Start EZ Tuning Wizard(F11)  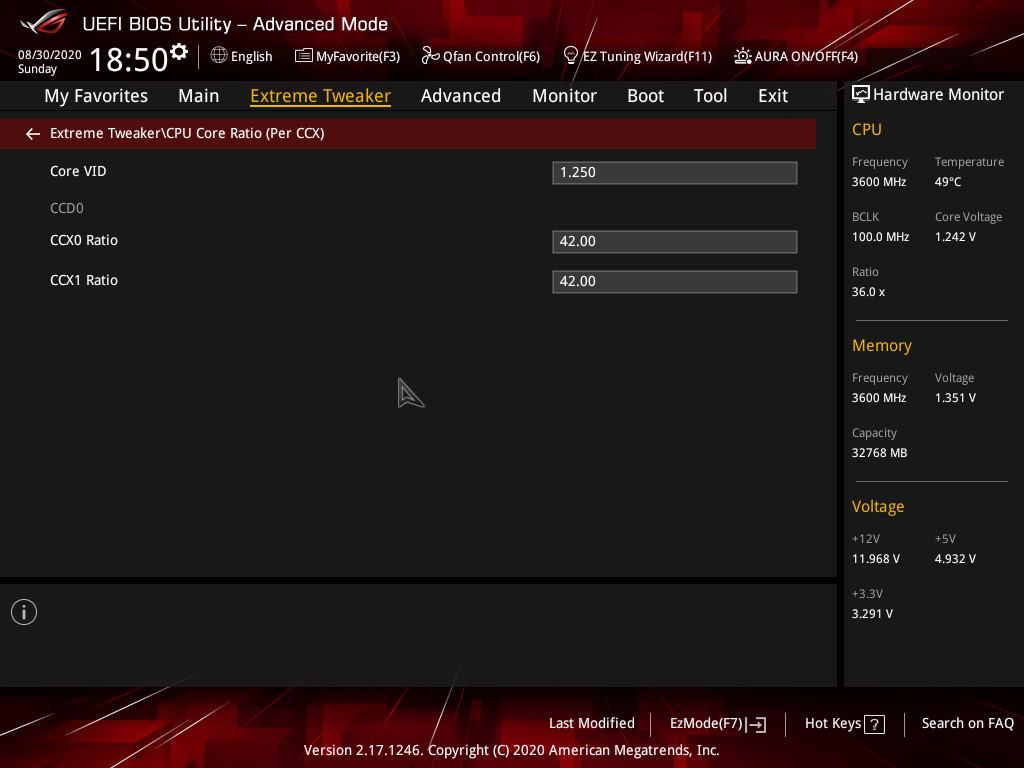[637, 56]
